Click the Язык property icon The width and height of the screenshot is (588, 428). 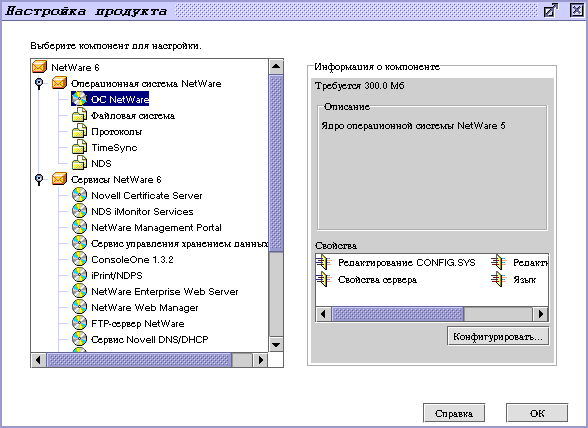pyautogui.click(x=498, y=279)
